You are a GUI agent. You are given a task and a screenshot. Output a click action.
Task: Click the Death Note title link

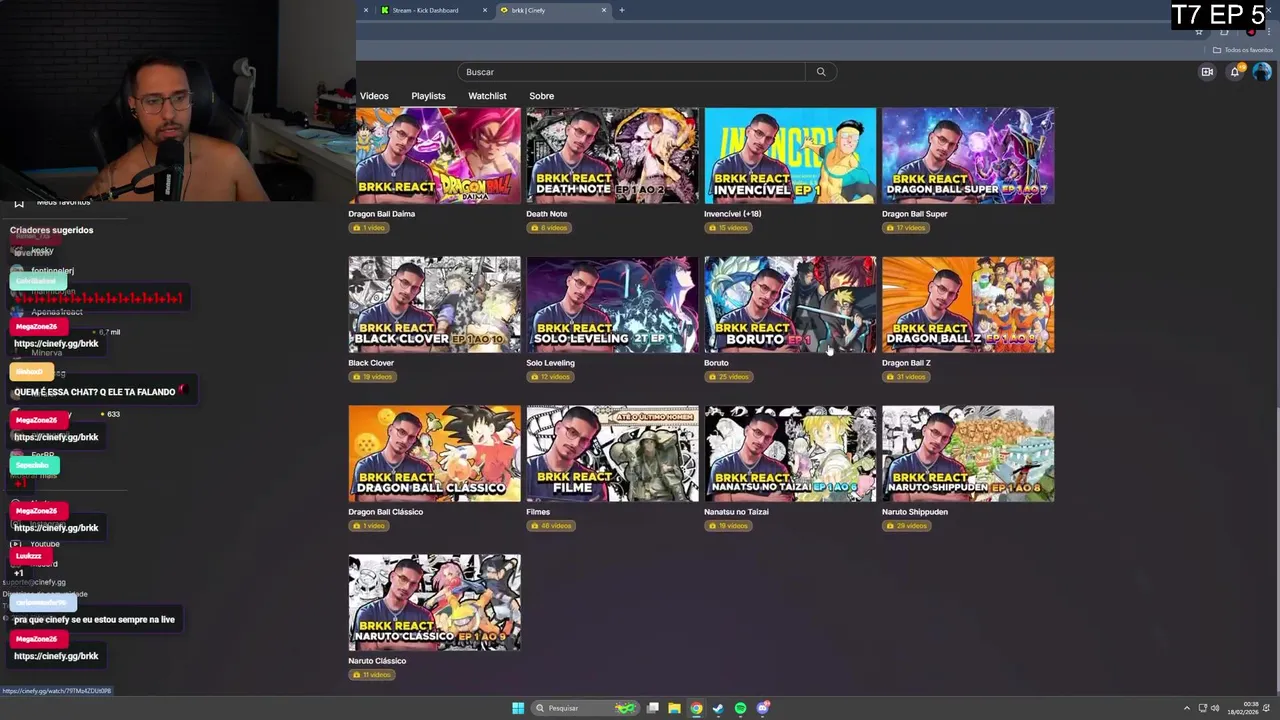coord(546,214)
